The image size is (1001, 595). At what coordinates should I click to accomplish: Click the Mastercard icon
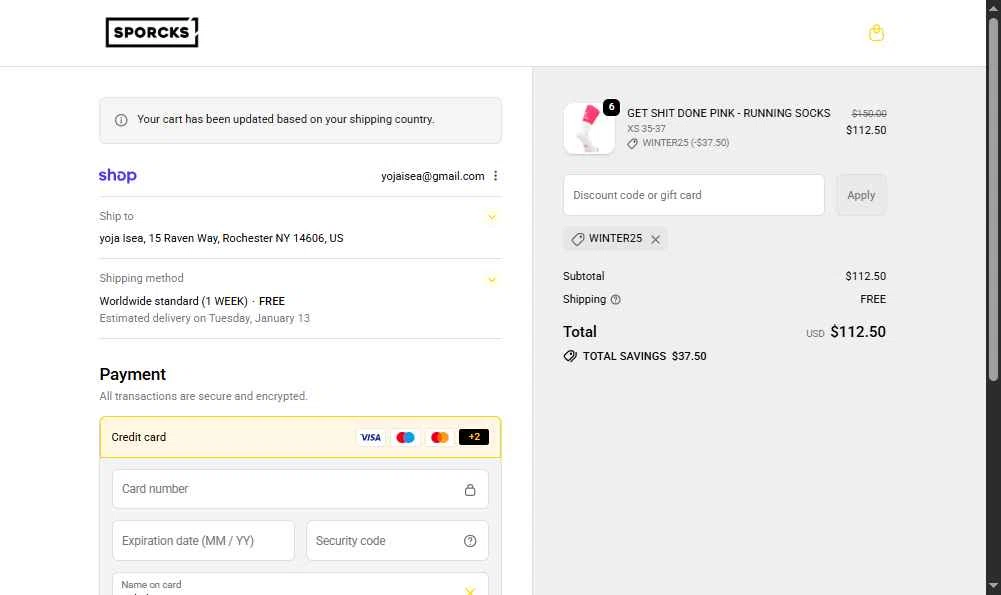tap(439, 437)
